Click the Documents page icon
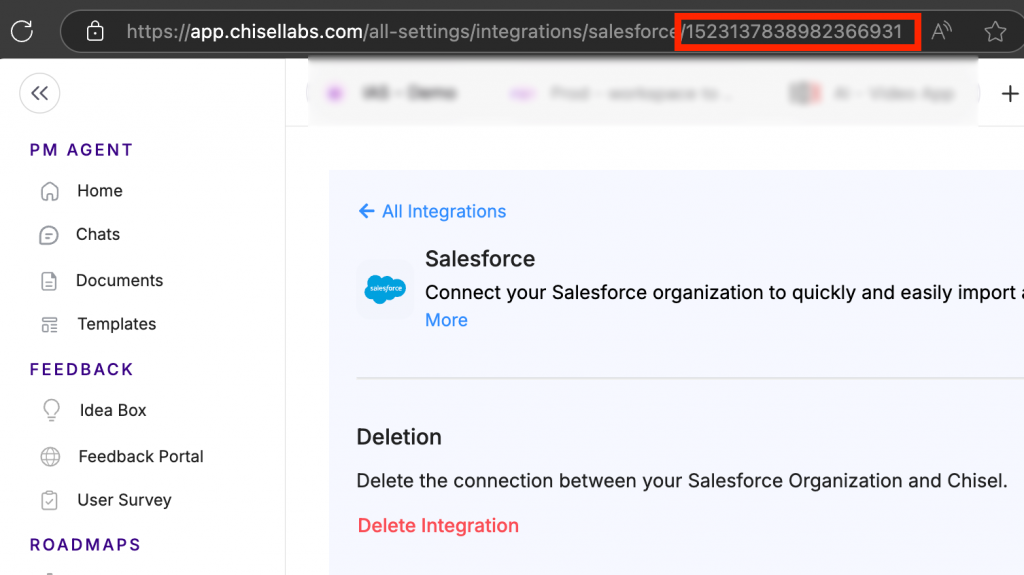Viewport: 1024px width, 575px height. [x=49, y=281]
